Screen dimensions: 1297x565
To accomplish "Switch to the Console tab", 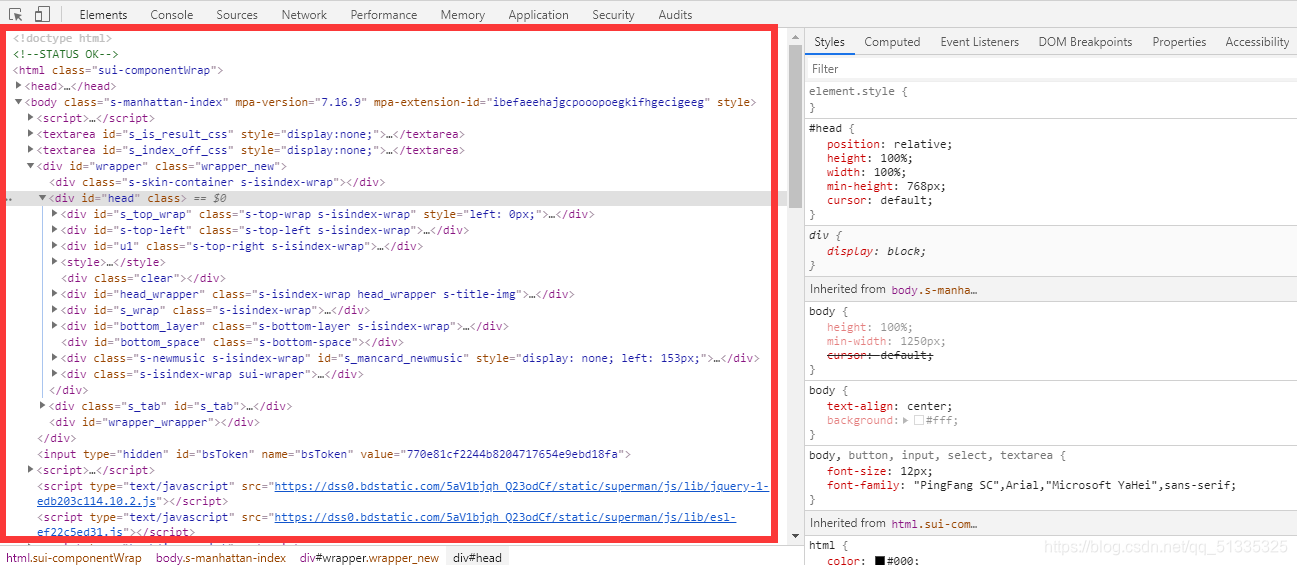I will click(x=172, y=15).
